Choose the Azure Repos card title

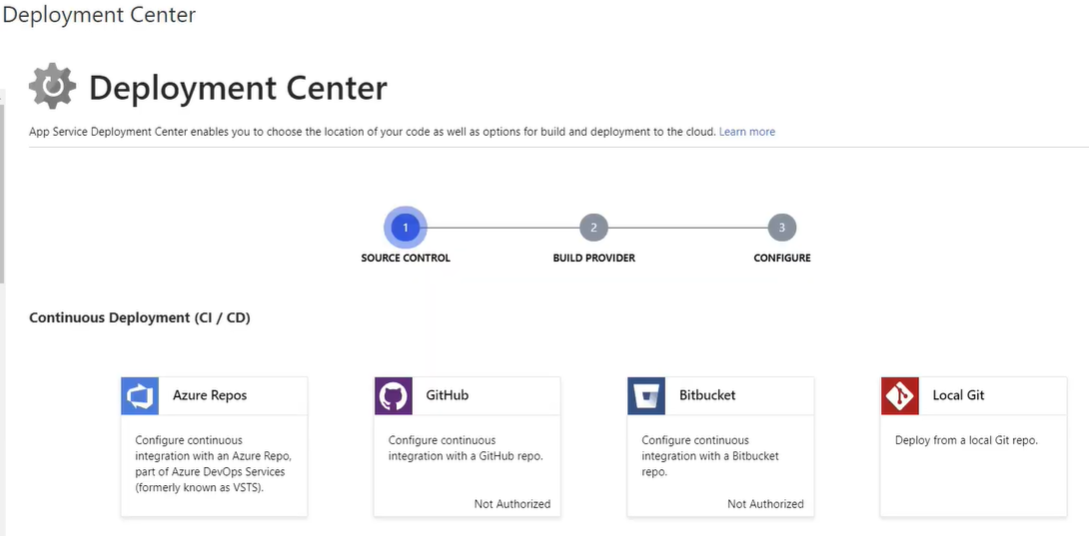point(210,396)
